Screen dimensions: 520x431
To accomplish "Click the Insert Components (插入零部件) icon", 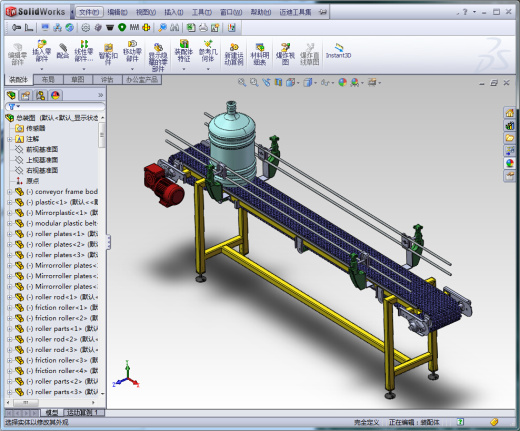I will coord(42,51).
